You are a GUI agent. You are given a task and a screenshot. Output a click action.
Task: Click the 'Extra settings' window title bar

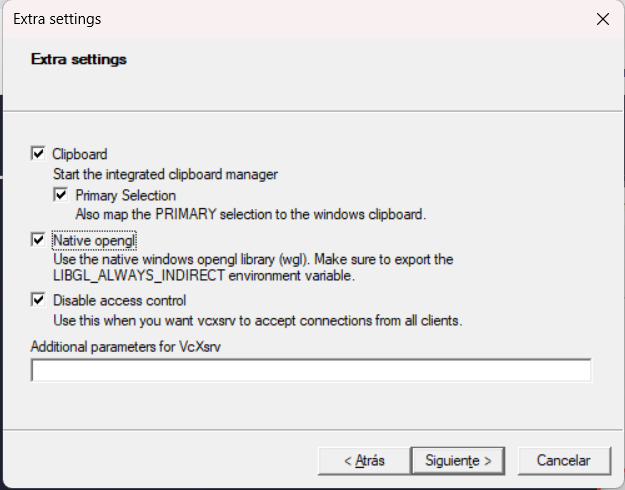click(x=250, y=19)
